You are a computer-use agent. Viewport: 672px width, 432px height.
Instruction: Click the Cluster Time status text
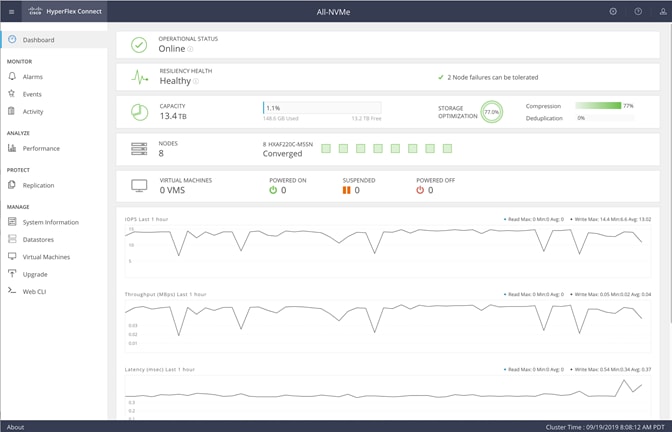(605, 427)
